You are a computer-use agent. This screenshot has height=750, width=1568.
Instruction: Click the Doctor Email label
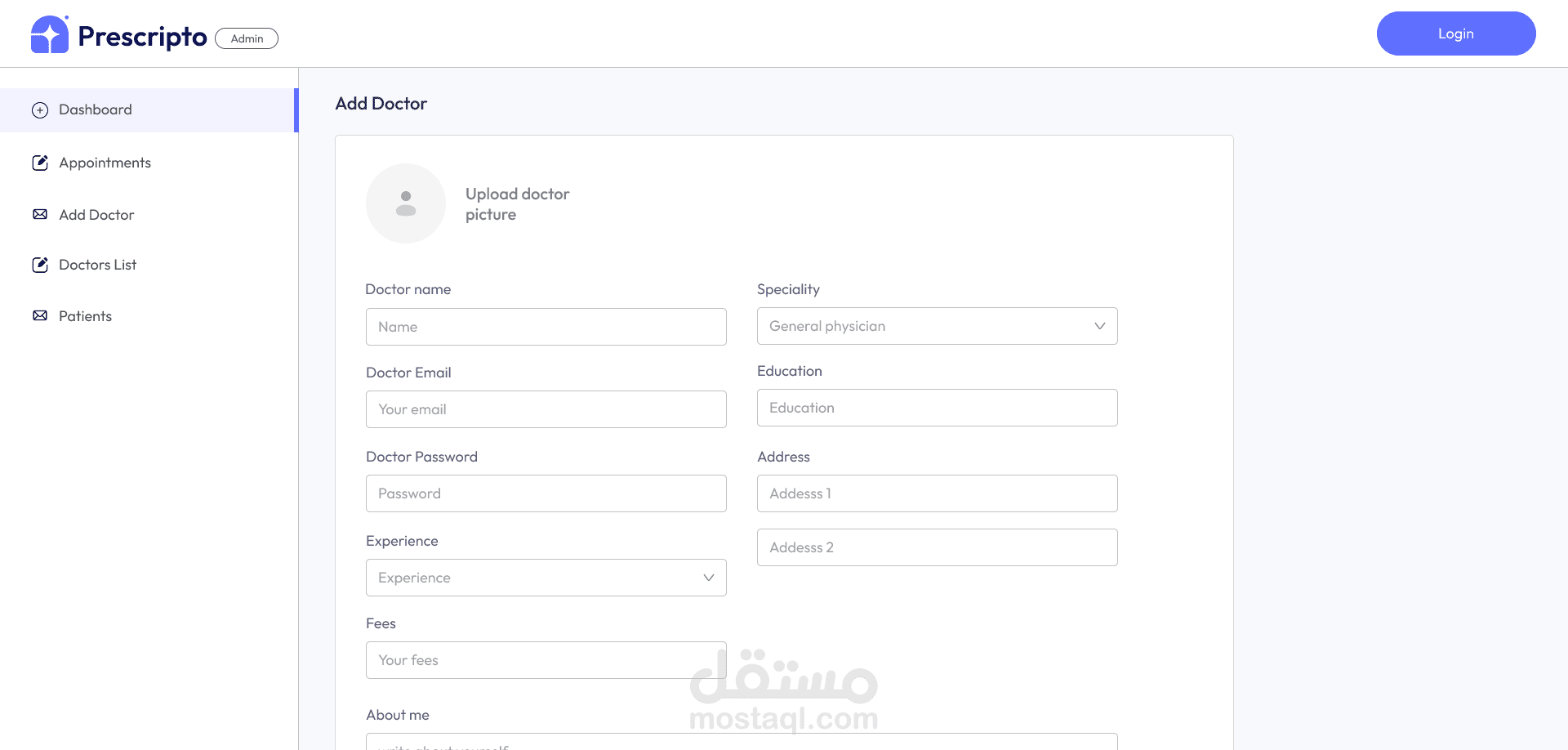pos(408,373)
